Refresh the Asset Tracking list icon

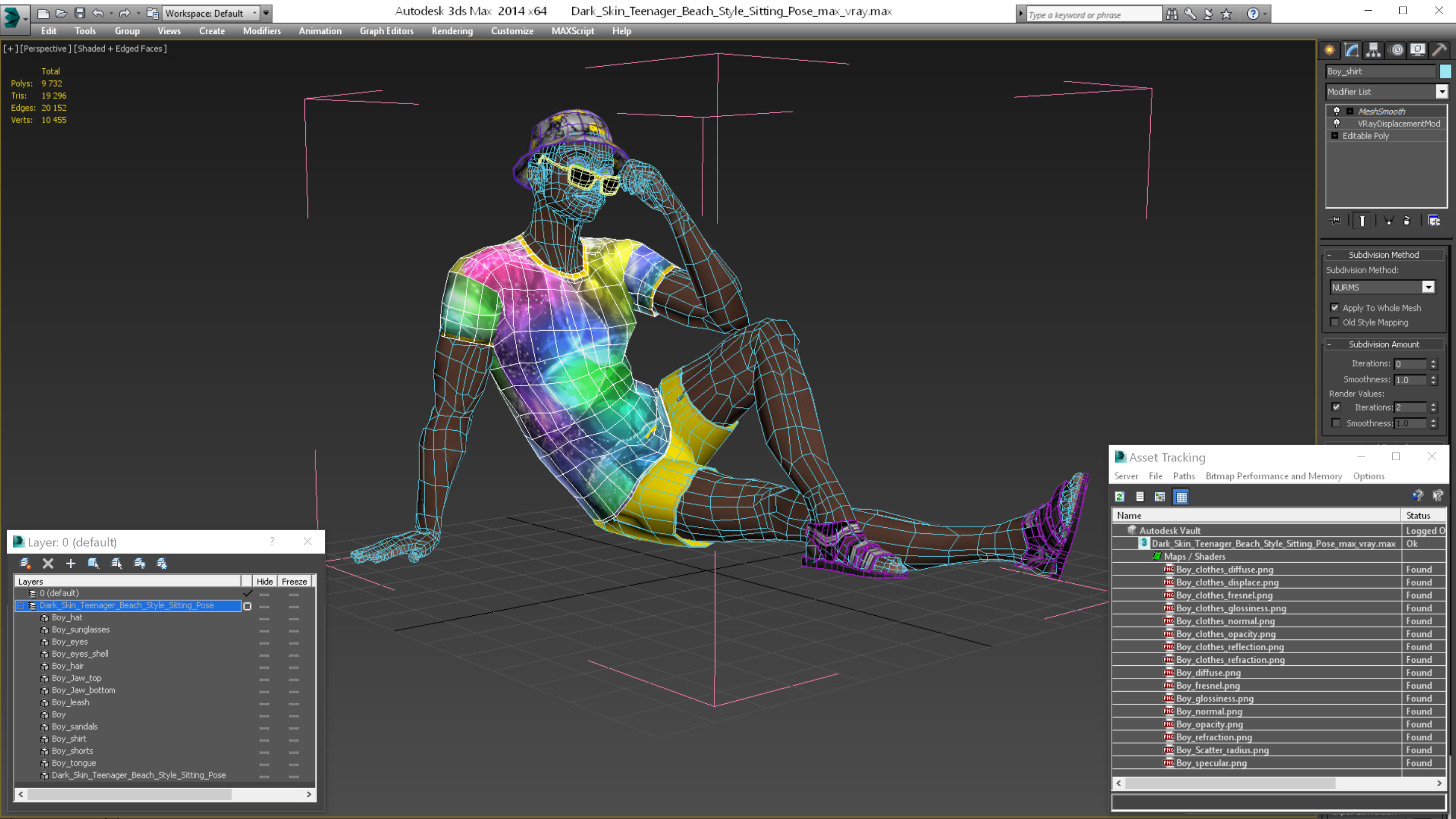point(1120,497)
